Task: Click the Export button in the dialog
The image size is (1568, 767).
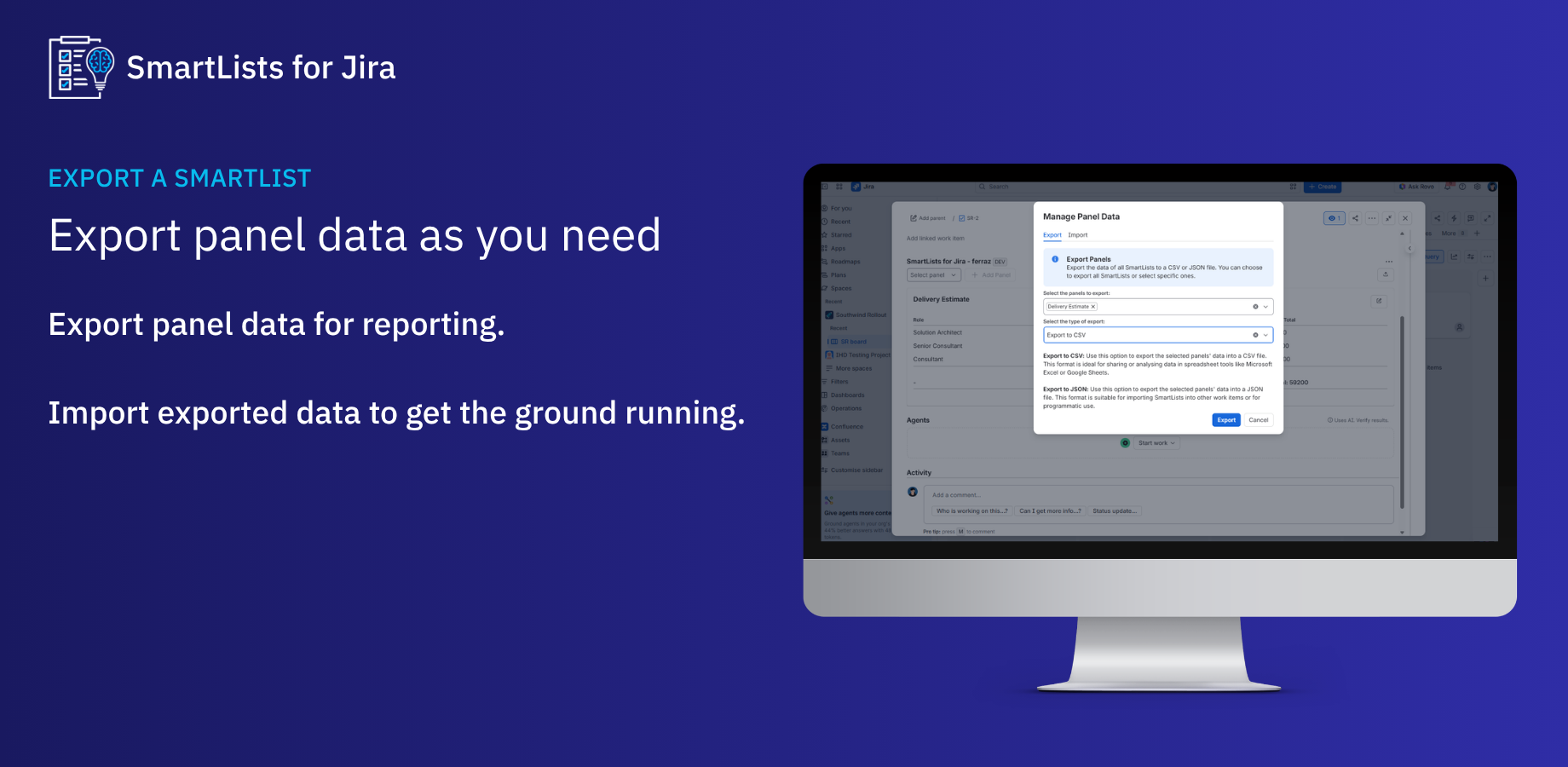Action: [1226, 420]
